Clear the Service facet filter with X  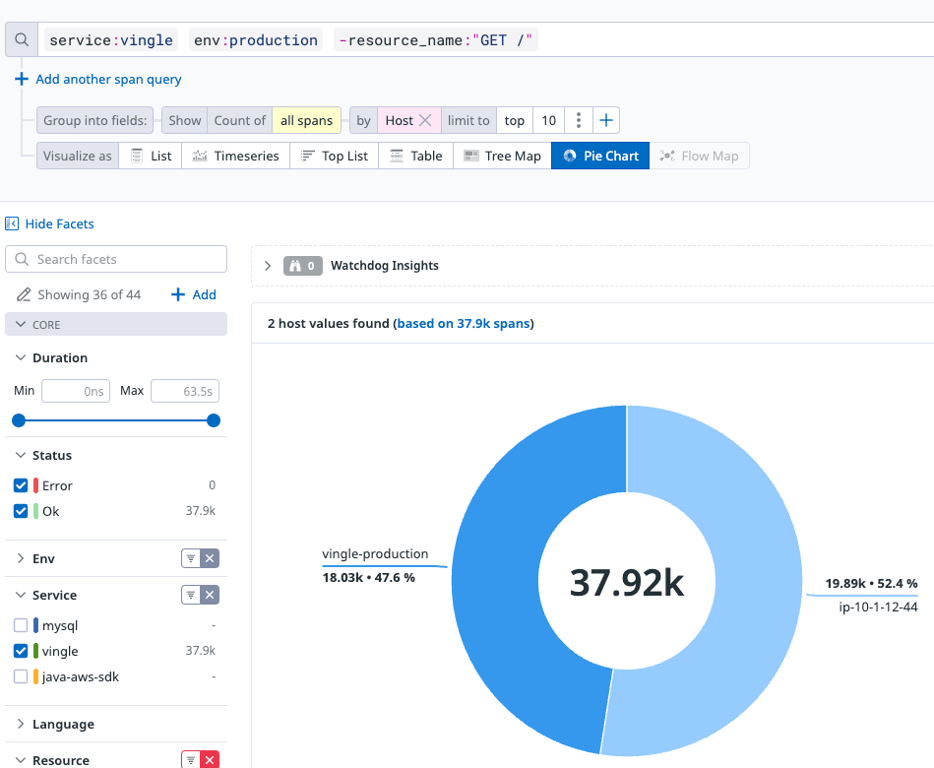210,595
